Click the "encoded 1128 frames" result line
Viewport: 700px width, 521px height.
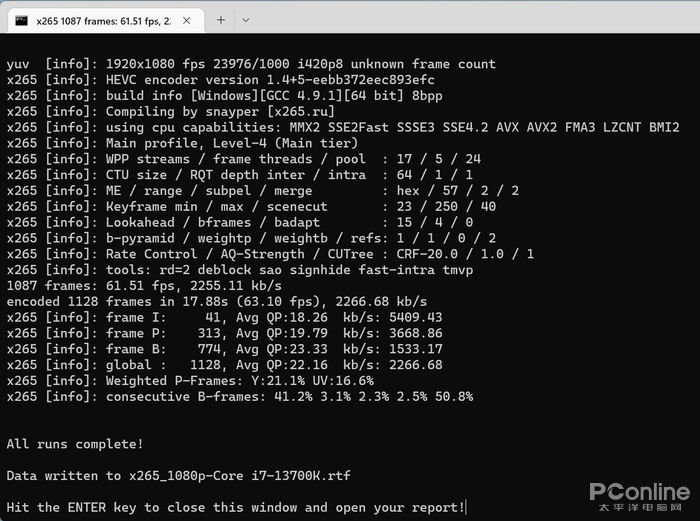(x=217, y=301)
